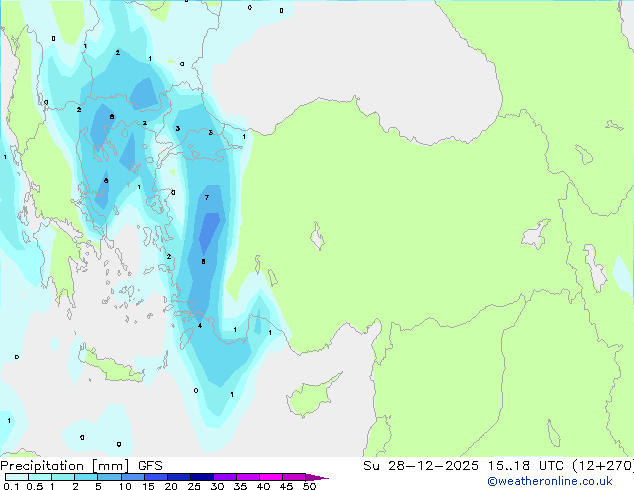Image resolution: width=634 pixels, height=490 pixels.
Task: Click legend scale label '10'
Action: pos(125,486)
